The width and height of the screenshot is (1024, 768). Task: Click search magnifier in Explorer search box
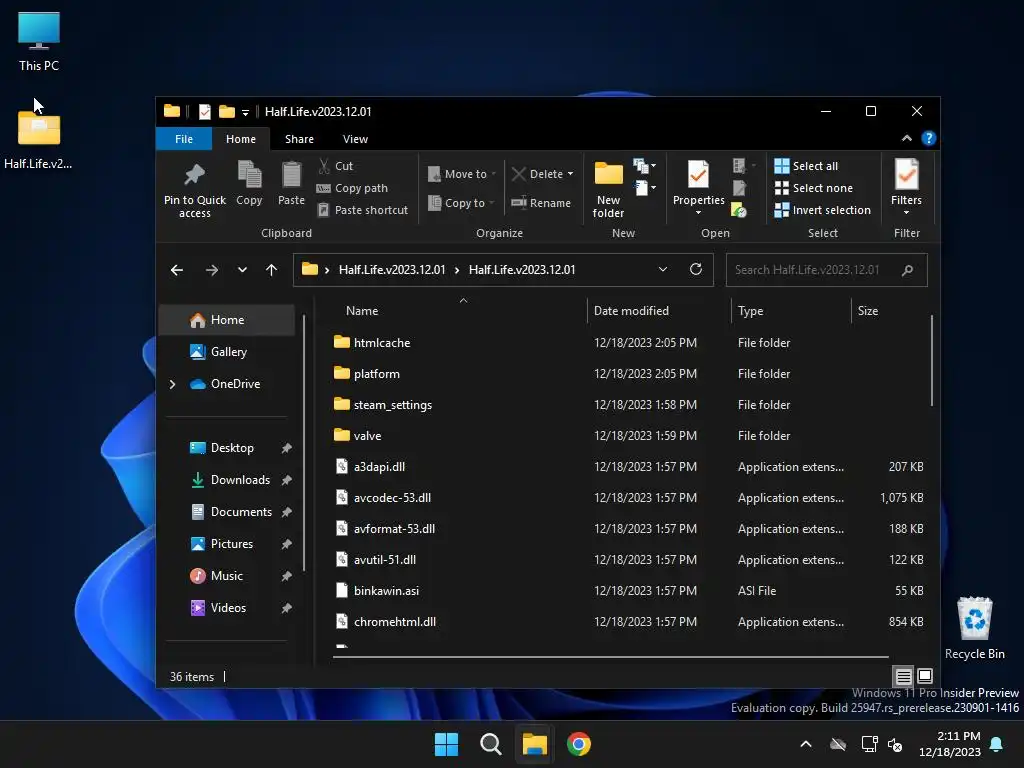[907, 270]
